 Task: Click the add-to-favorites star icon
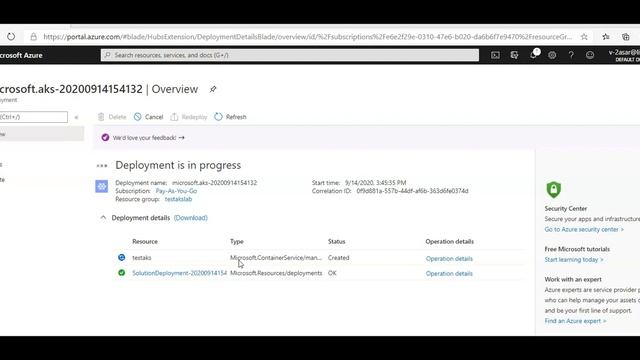(584, 37)
